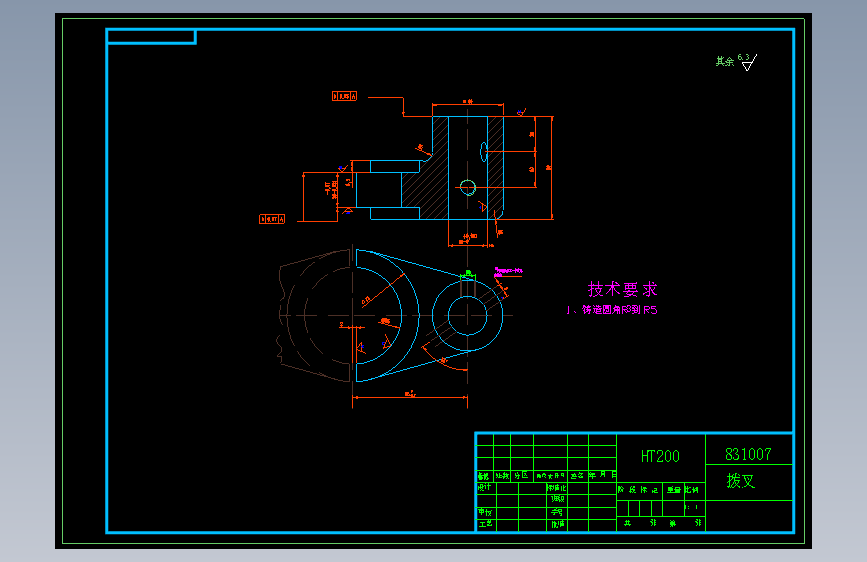Select the inner bore circle of the small boss
Viewport: 867px width, 562px height.
pyautogui.click(x=468, y=316)
